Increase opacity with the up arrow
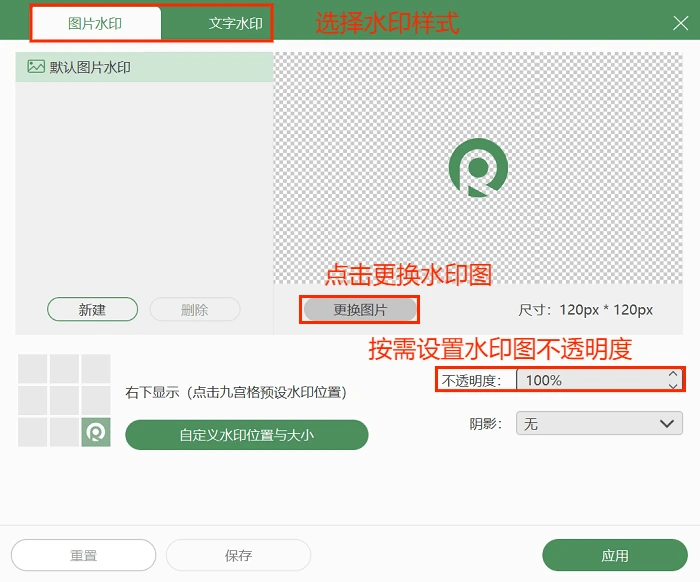The width and height of the screenshot is (700, 582). point(673,374)
